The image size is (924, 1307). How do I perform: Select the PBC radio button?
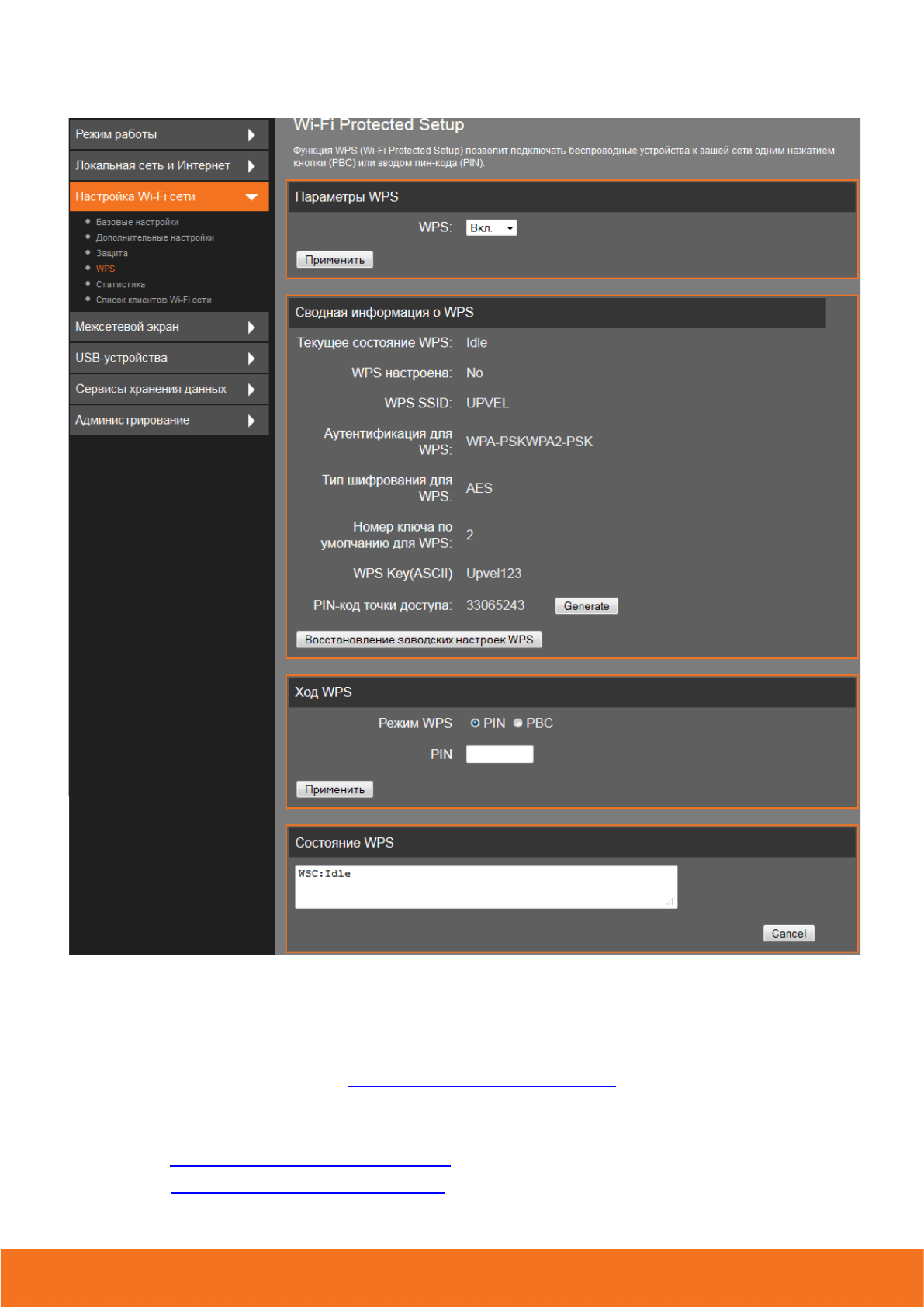pos(517,723)
